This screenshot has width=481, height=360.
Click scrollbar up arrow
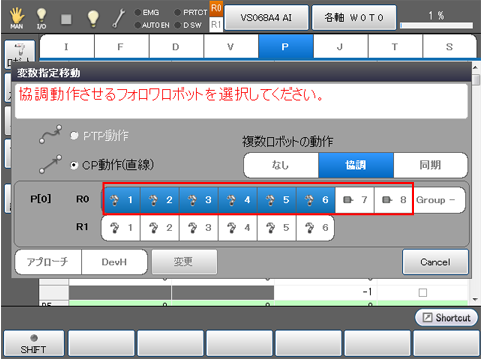pyautogui.click(x=476, y=68)
